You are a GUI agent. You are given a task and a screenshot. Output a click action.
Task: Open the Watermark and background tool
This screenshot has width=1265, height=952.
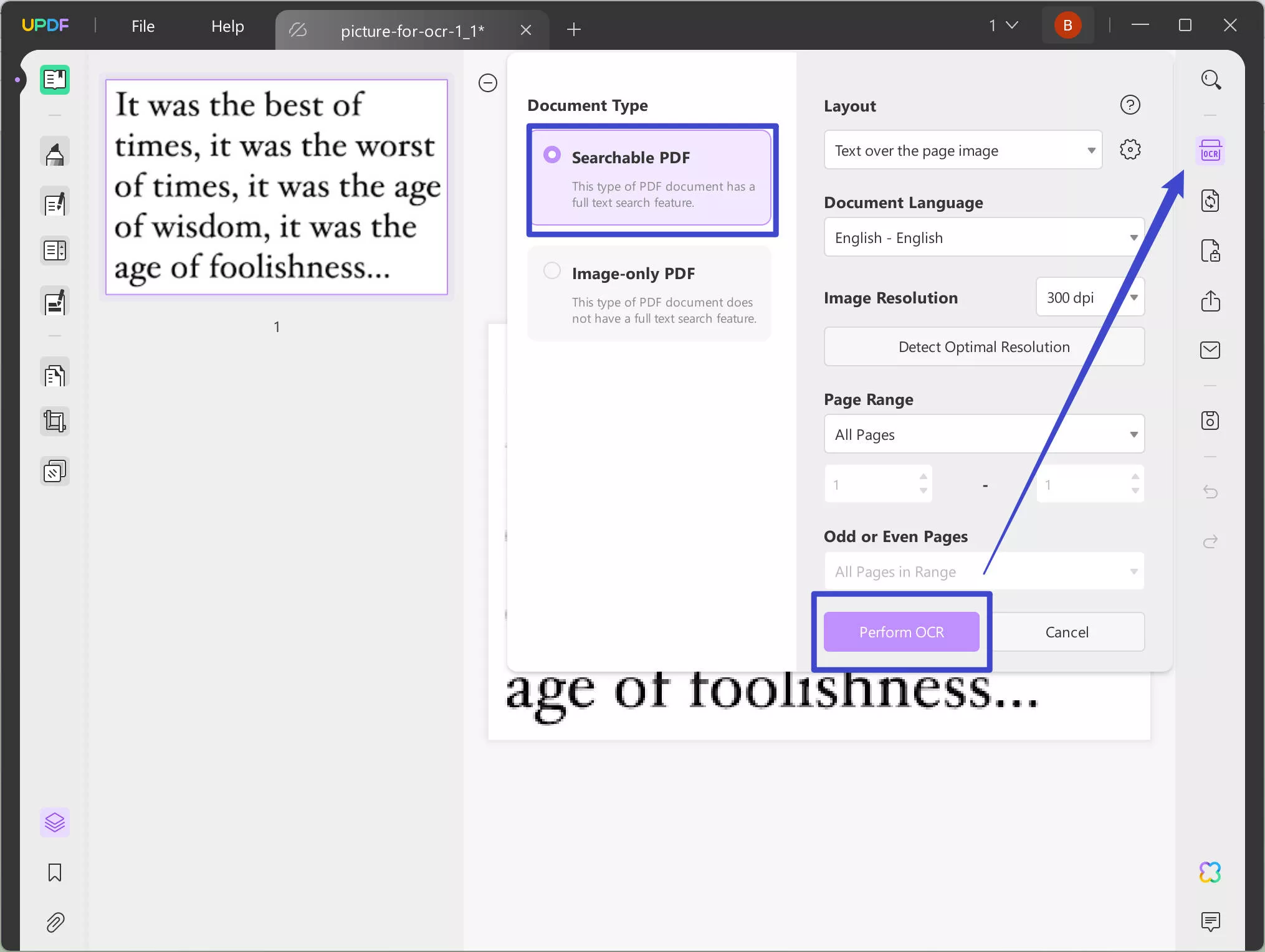click(55, 472)
